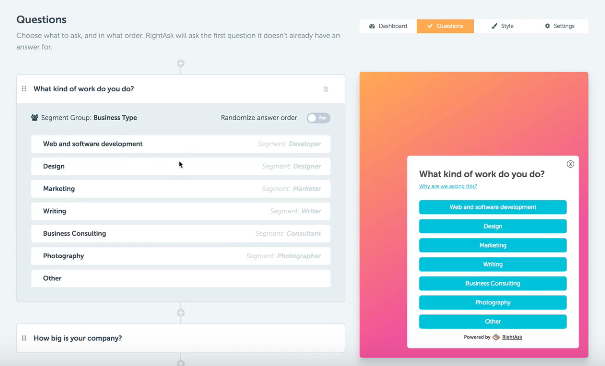
Task: Click the Web and software development preview button
Action: point(493,207)
